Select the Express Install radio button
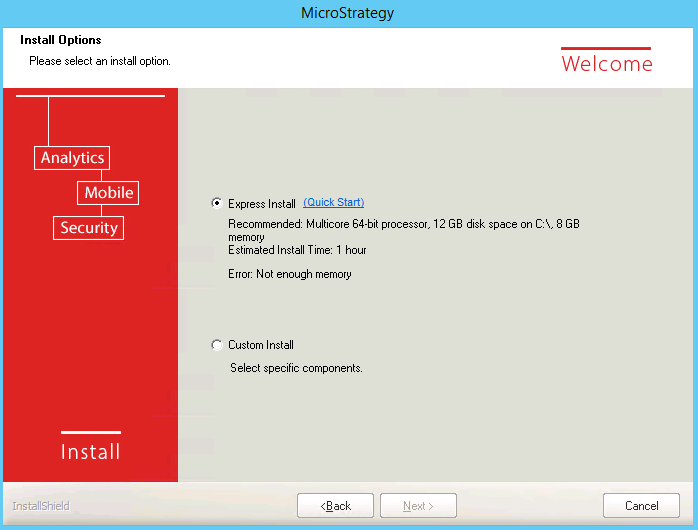The width and height of the screenshot is (698, 530). [x=217, y=203]
